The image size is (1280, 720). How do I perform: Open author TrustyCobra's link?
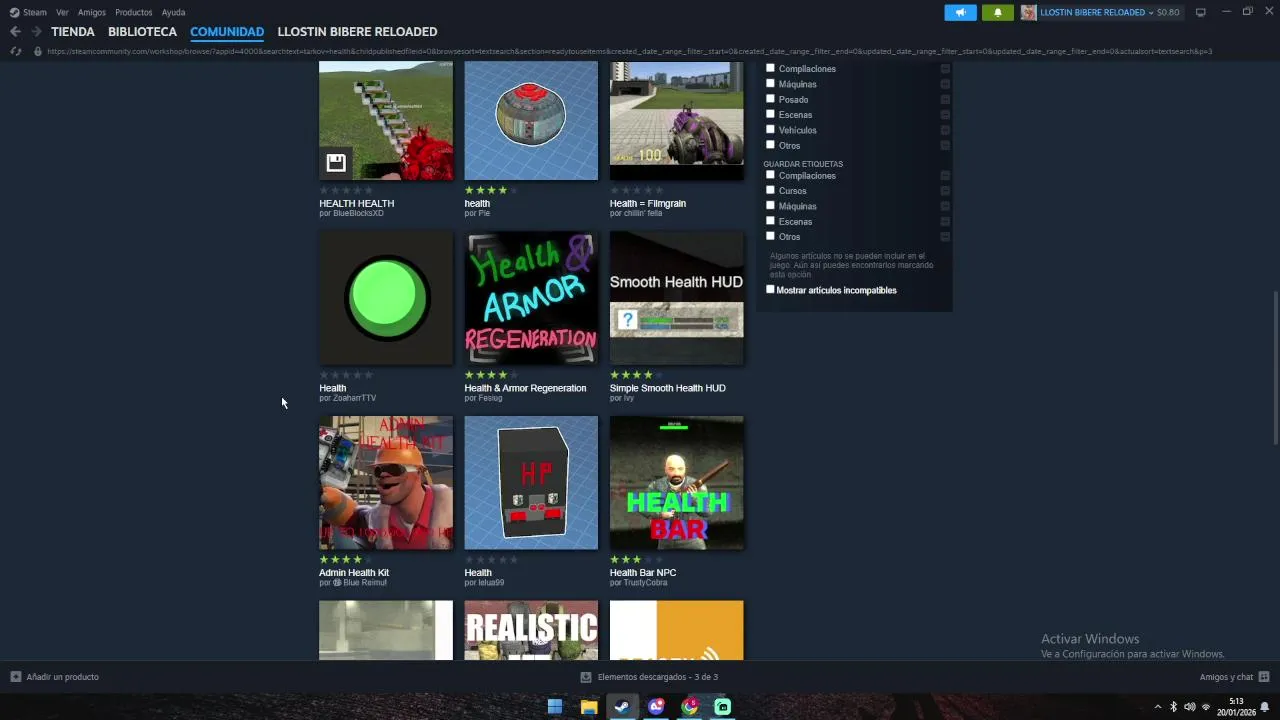[x=645, y=583]
